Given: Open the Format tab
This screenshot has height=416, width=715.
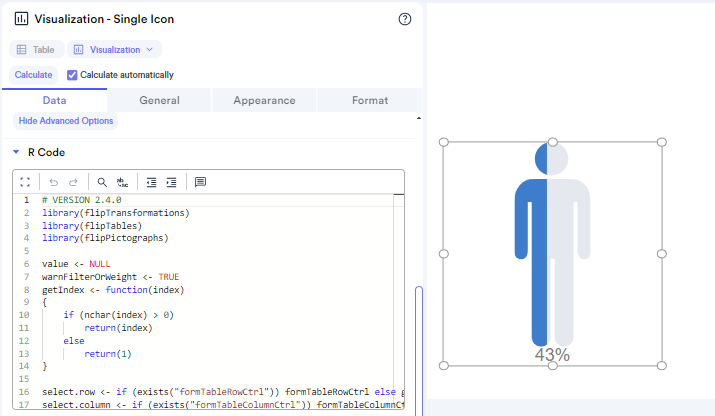Looking at the screenshot, I should 369,100.
